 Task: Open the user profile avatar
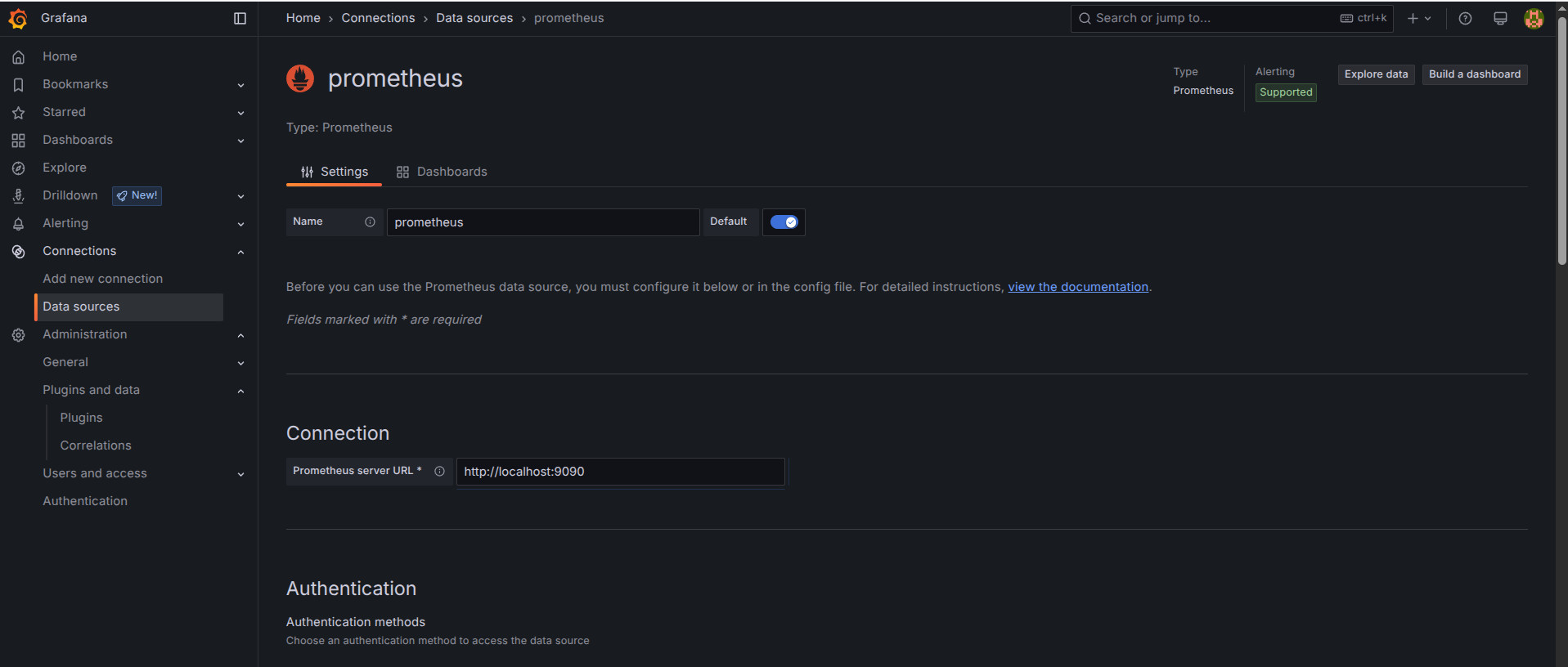(x=1534, y=18)
